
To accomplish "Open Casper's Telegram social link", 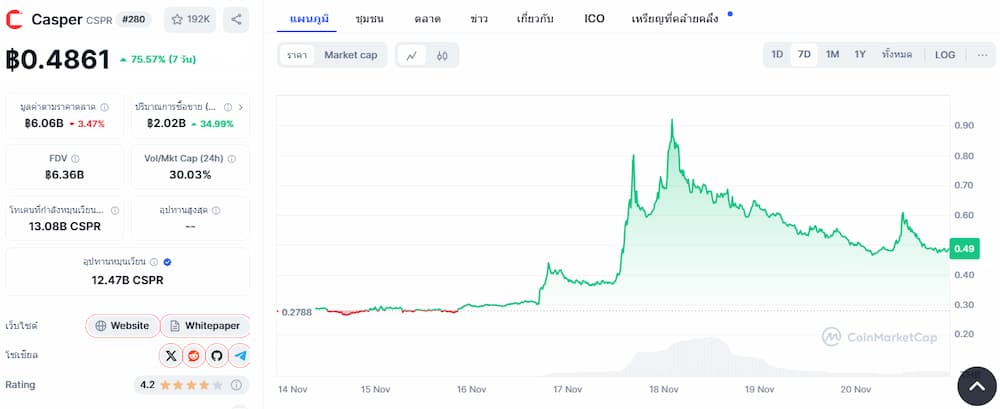I will pyautogui.click(x=239, y=355).
